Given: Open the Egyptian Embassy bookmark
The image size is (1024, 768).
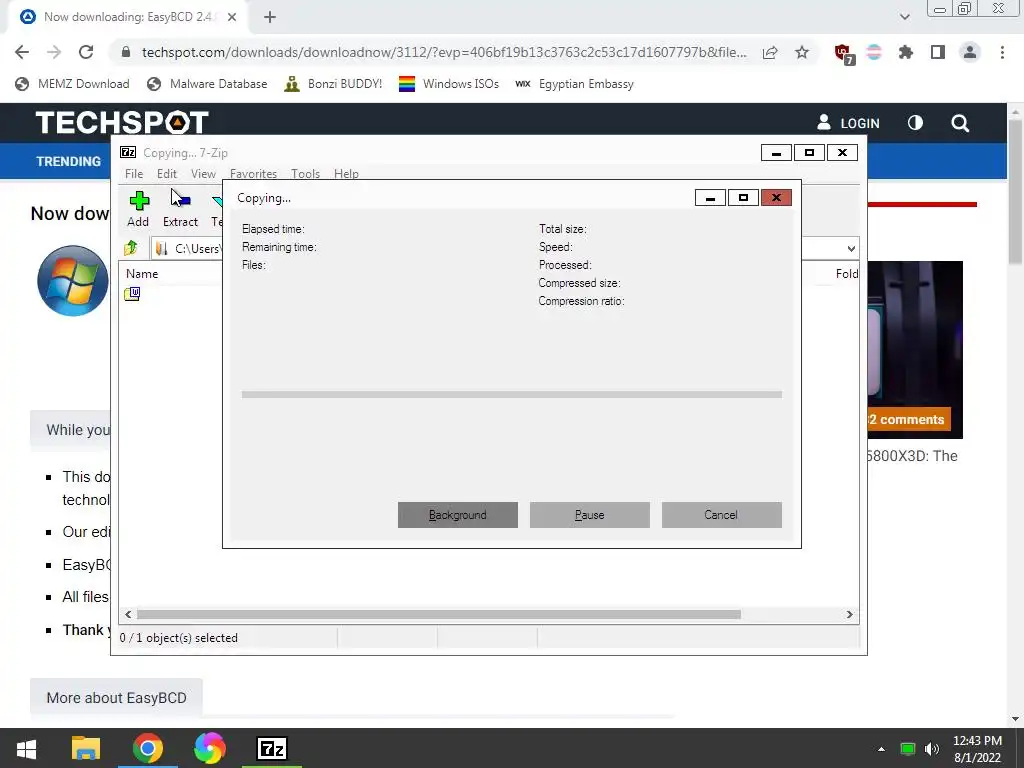Looking at the screenshot, I should pyautogui.click(x=575, y=84).
